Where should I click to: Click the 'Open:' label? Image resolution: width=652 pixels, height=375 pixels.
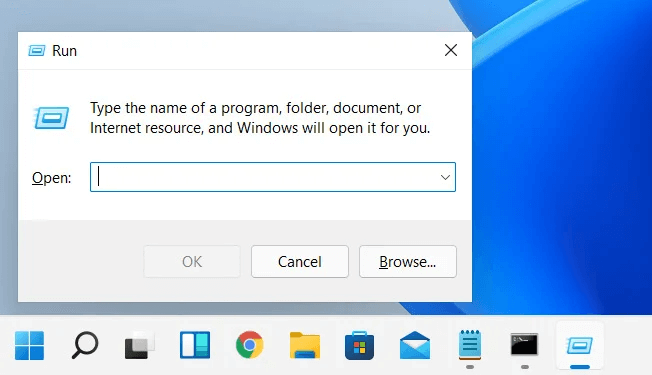(x=52, y=178)
